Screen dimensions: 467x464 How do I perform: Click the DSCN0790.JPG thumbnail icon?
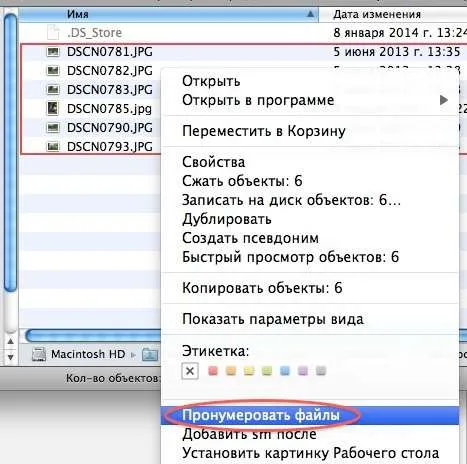point(53,128)
